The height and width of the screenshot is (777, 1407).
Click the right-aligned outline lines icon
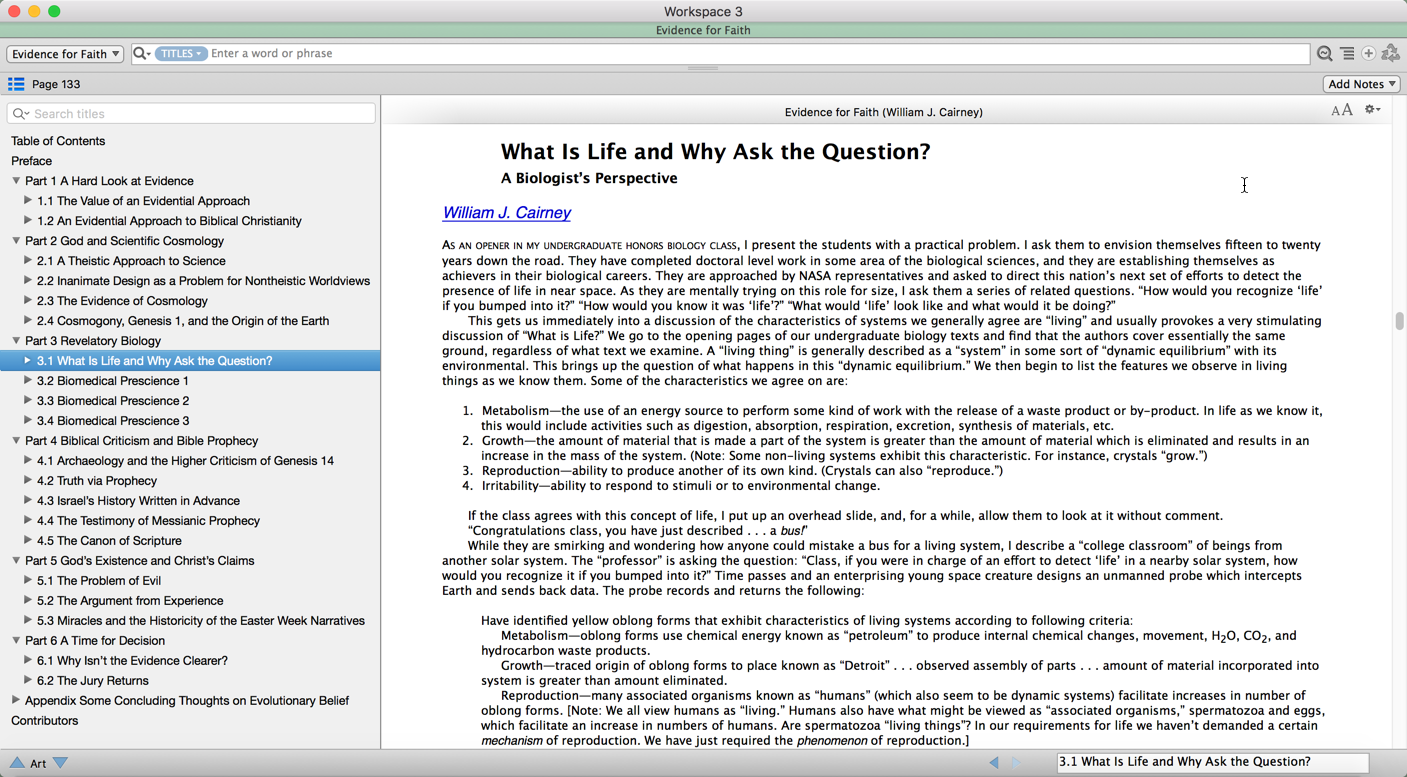(1347, 54)
